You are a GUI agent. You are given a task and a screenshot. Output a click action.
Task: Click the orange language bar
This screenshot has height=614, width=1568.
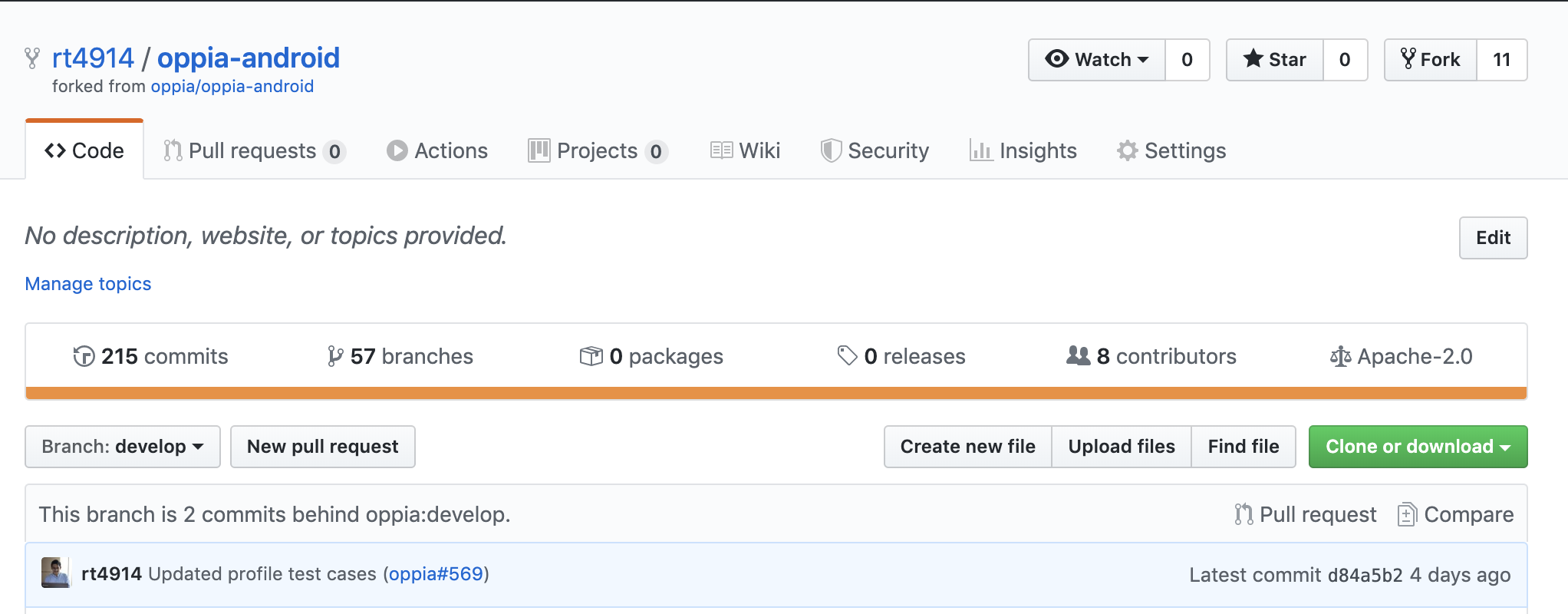tap(776, 393)
